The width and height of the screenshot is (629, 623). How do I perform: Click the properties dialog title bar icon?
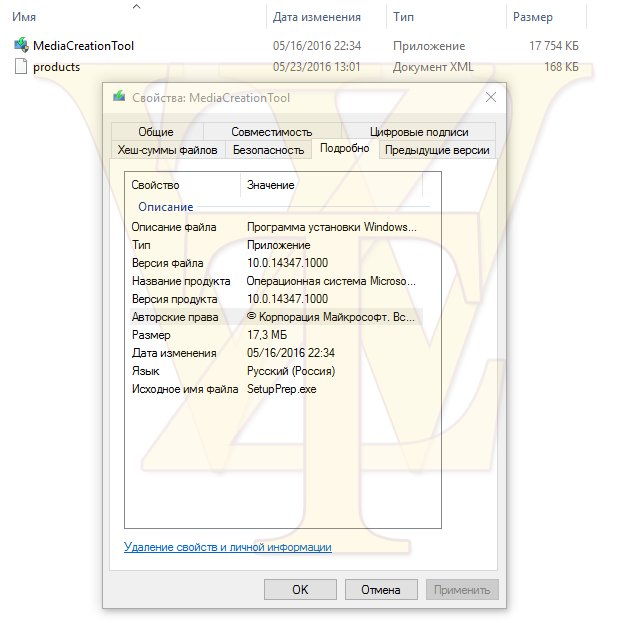[x=119, y=97]
